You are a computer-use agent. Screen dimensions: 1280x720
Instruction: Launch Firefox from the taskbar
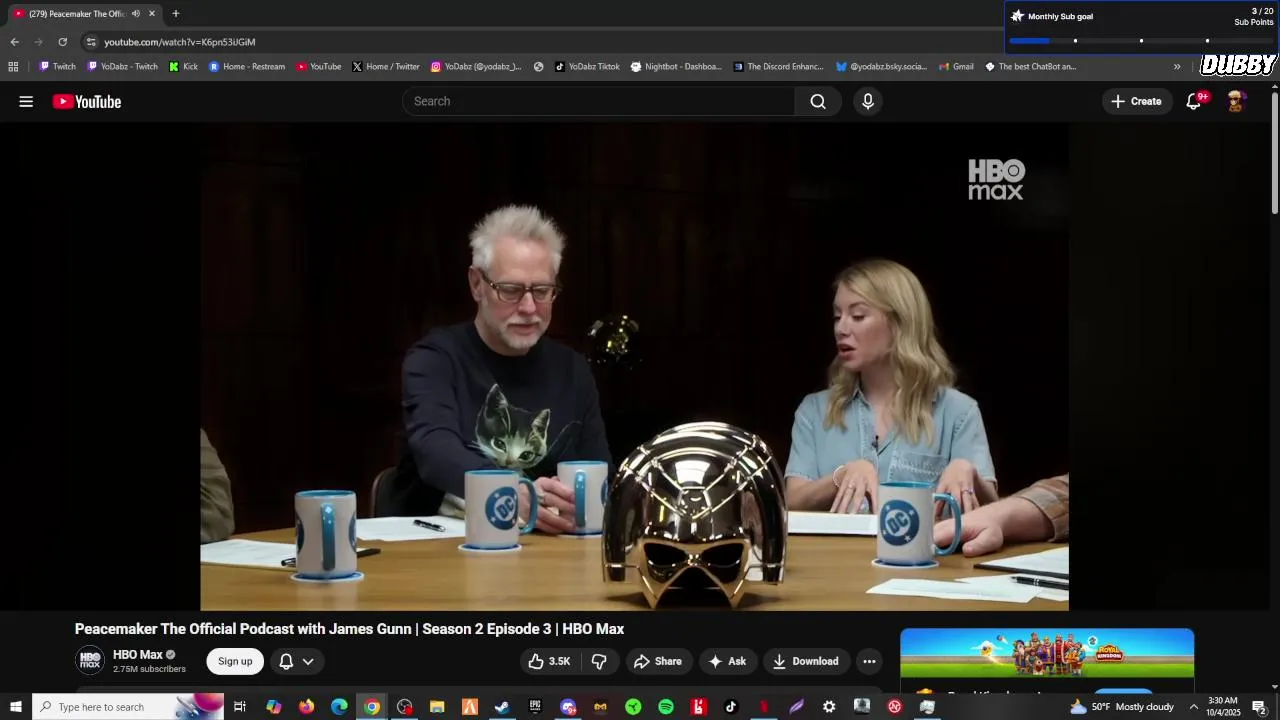(x=306, y=707)
